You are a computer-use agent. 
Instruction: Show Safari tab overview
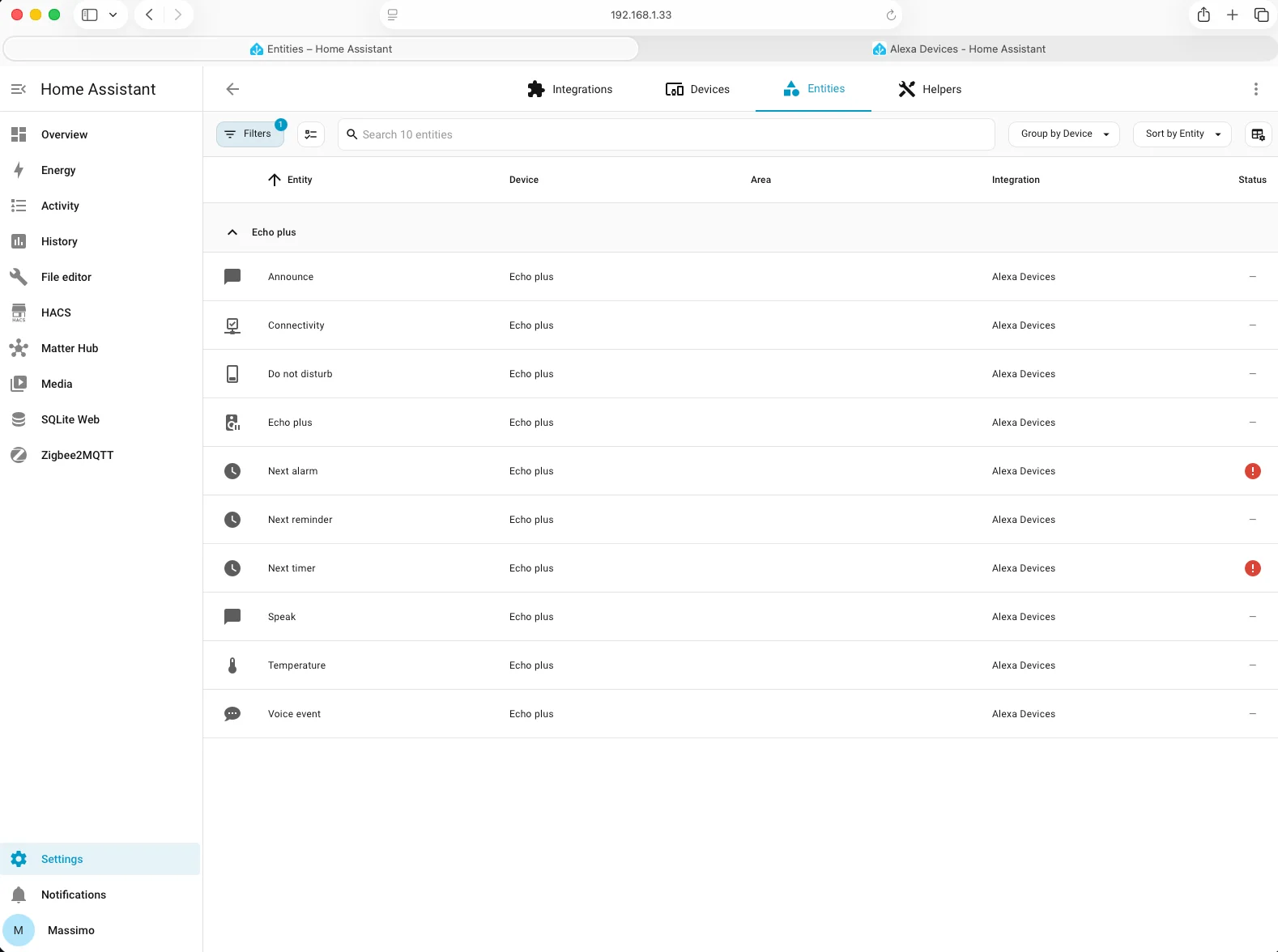(x=1261, y=15)
